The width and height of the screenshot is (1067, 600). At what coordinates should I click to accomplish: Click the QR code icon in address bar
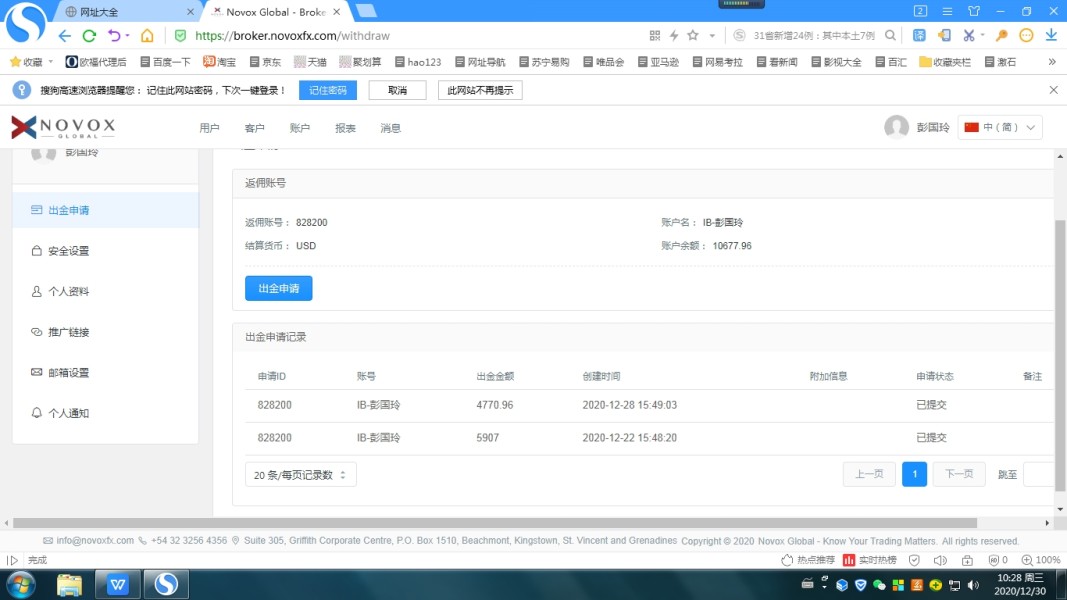coord(655,35)
